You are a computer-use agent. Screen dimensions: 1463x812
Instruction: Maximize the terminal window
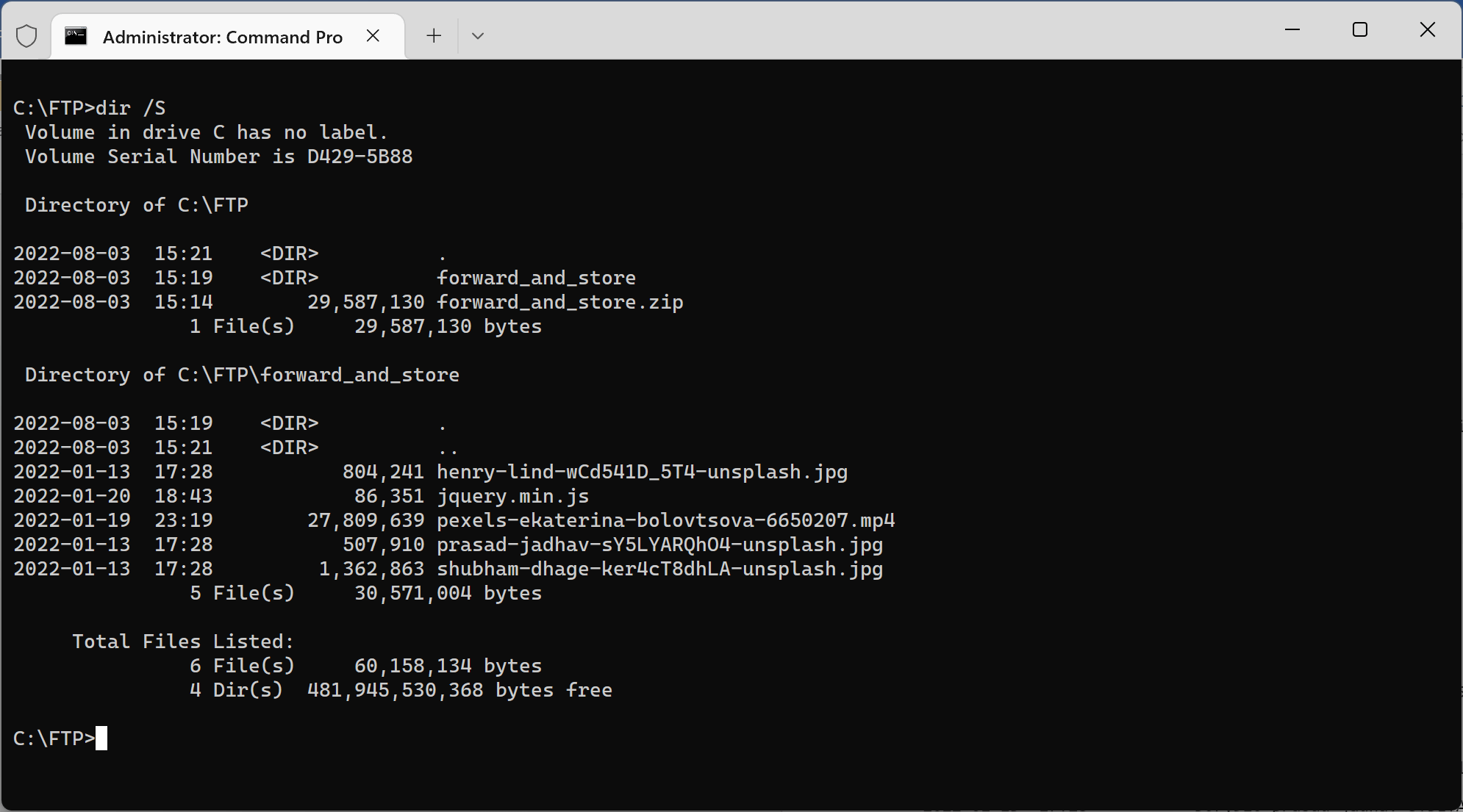click(1360, 29)
